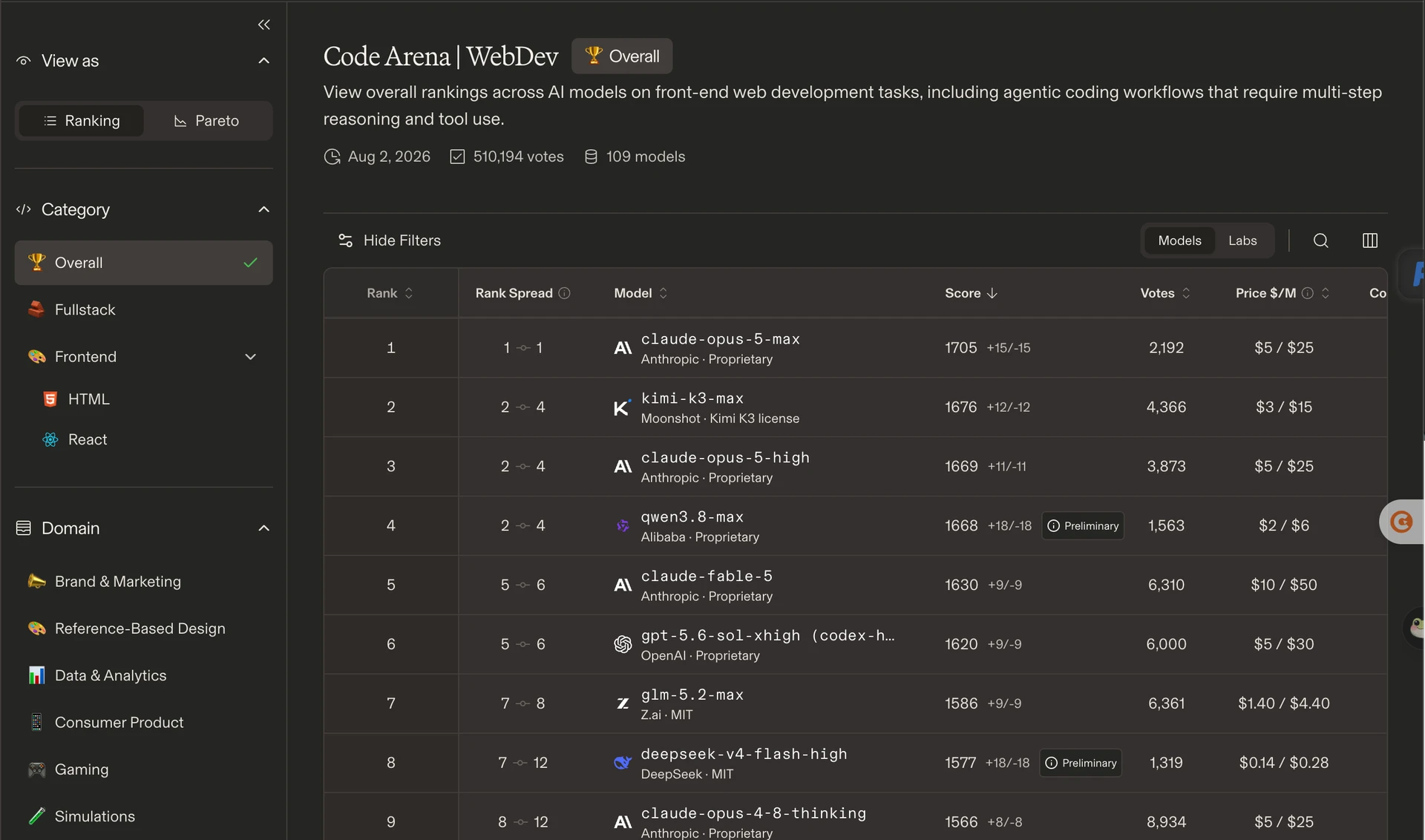Select the Ranking view toggle

click(82, 121)
